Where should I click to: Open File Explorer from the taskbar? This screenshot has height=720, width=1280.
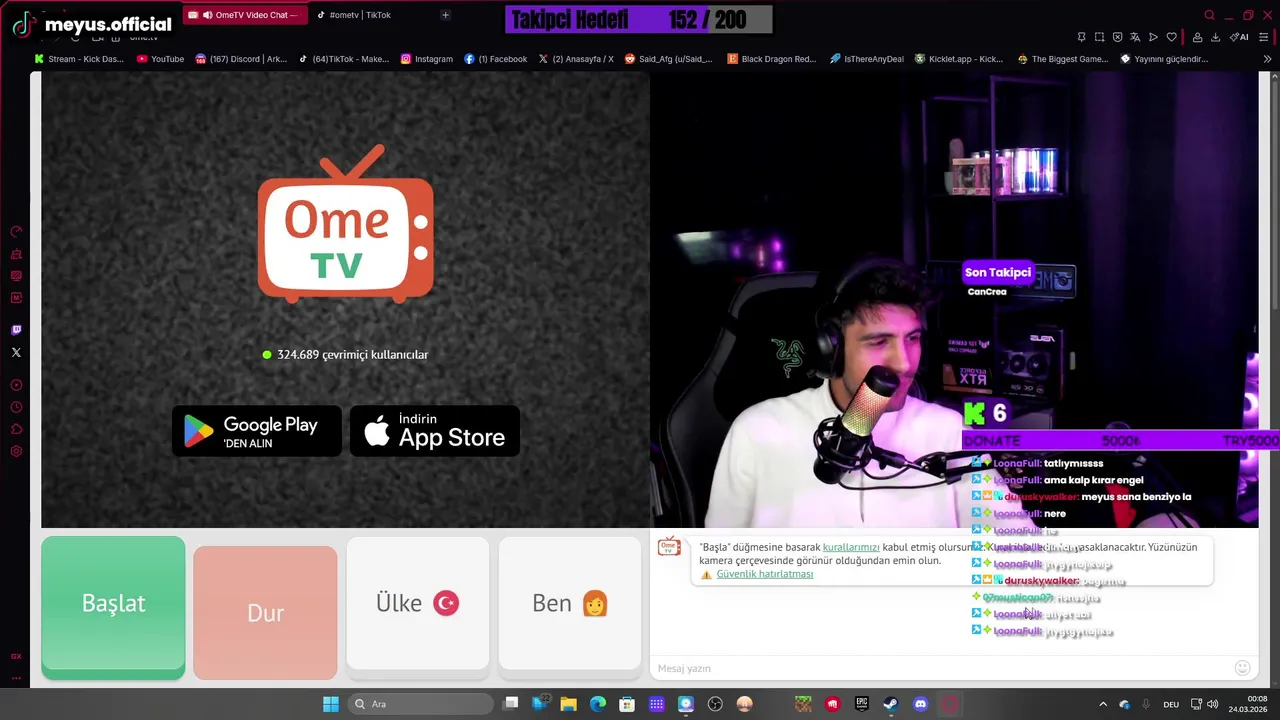568,704
